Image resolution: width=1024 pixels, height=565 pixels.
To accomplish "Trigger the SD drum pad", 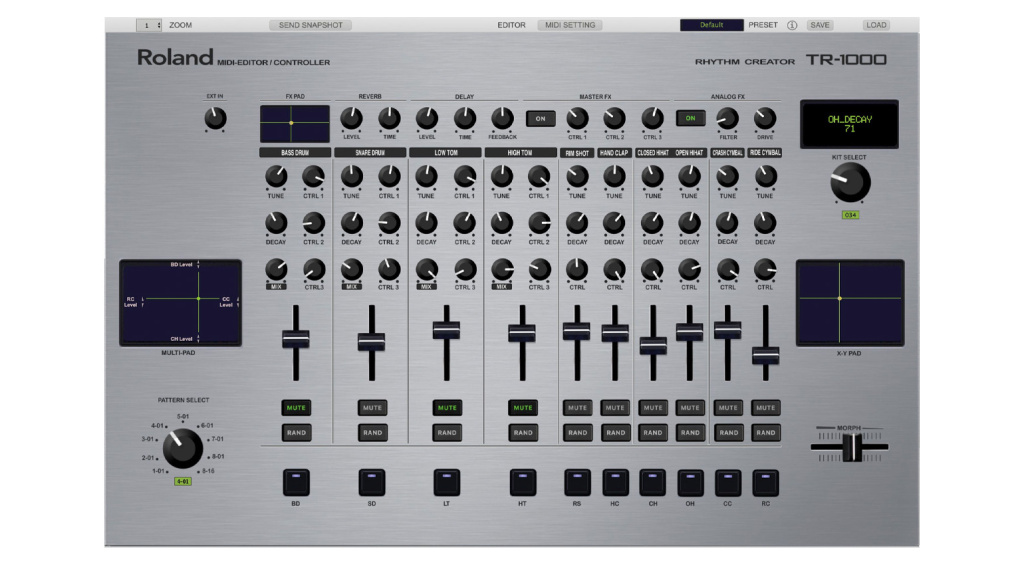I will (372, 483).
